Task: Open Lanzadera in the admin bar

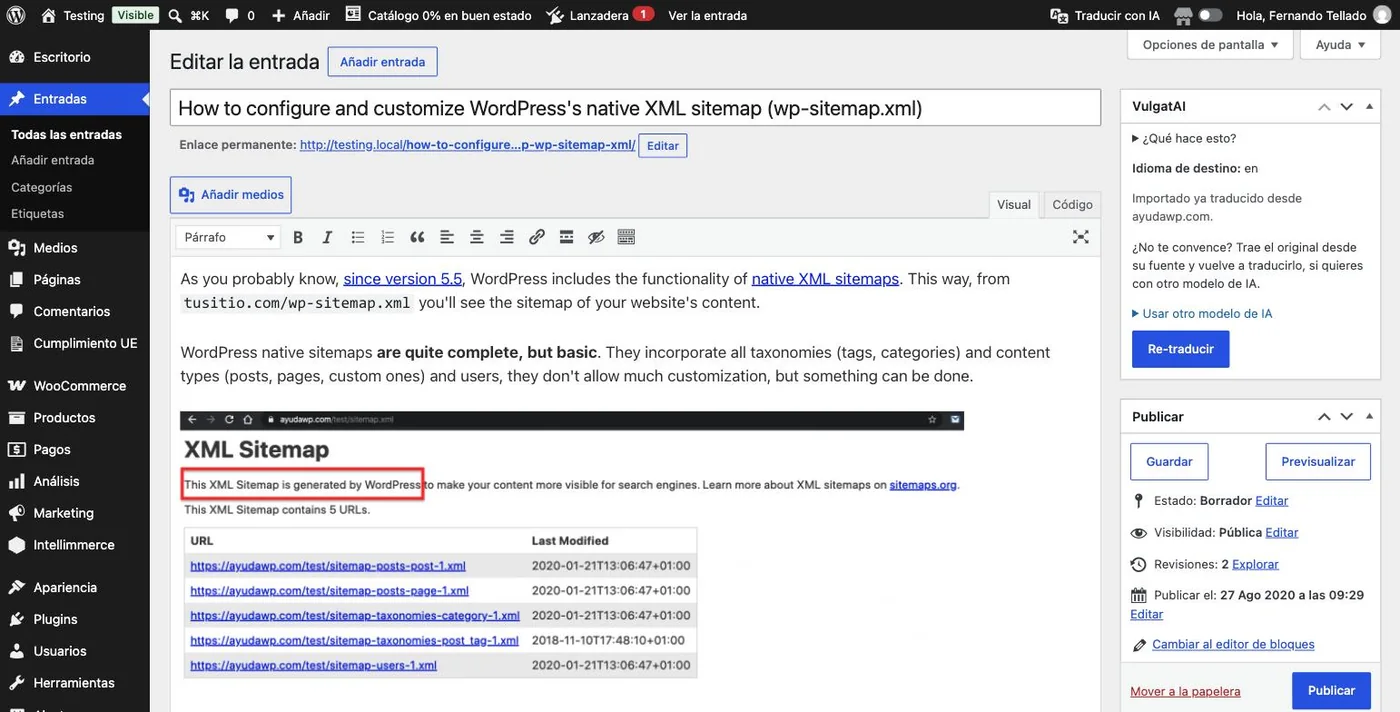Action: pyautogui.click(x=600, y=15)
